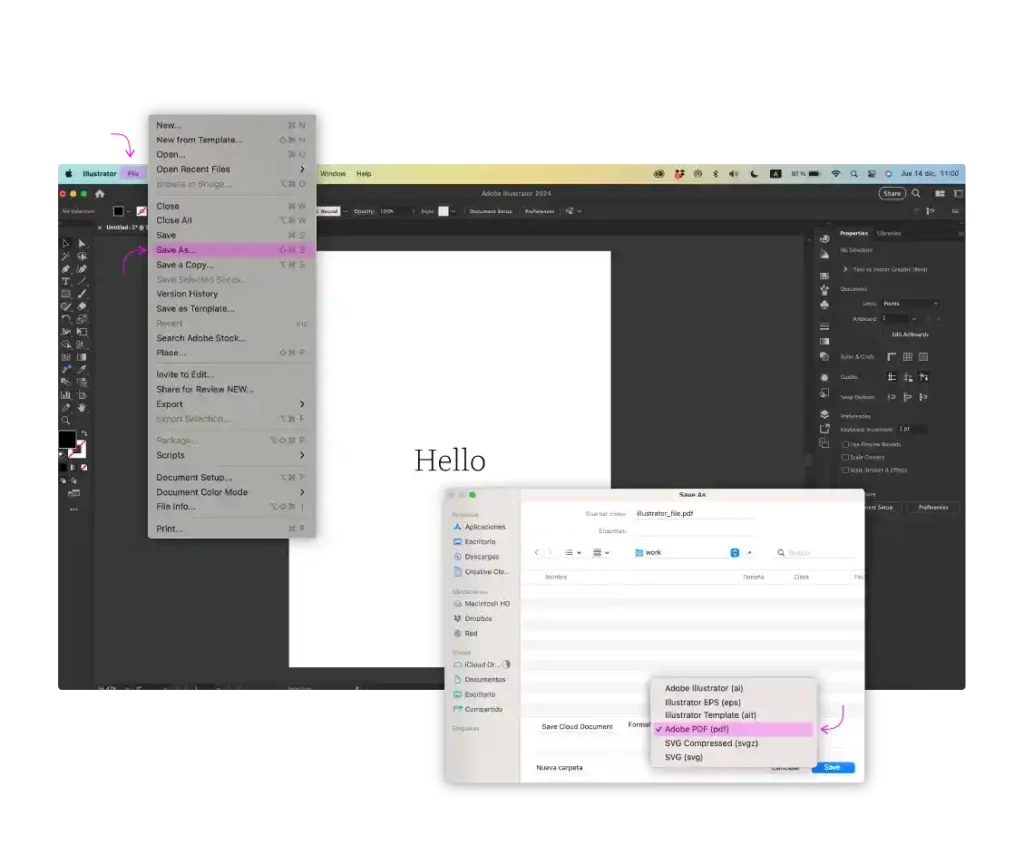Toggle Snap to Point option icon
The height and width of the screenshot is (854, 1024).
pos(891,397)
